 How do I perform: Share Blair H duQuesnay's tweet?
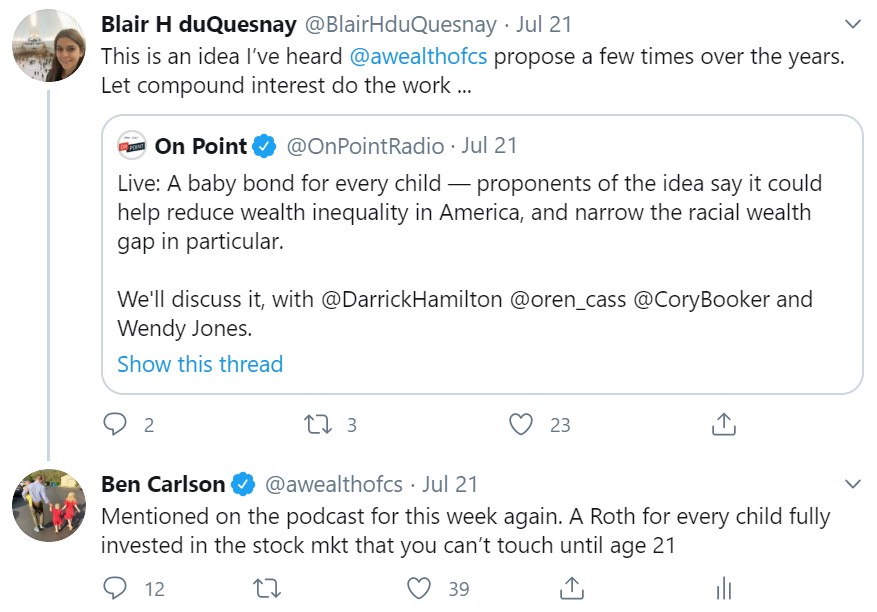click(x=724, y=424)
